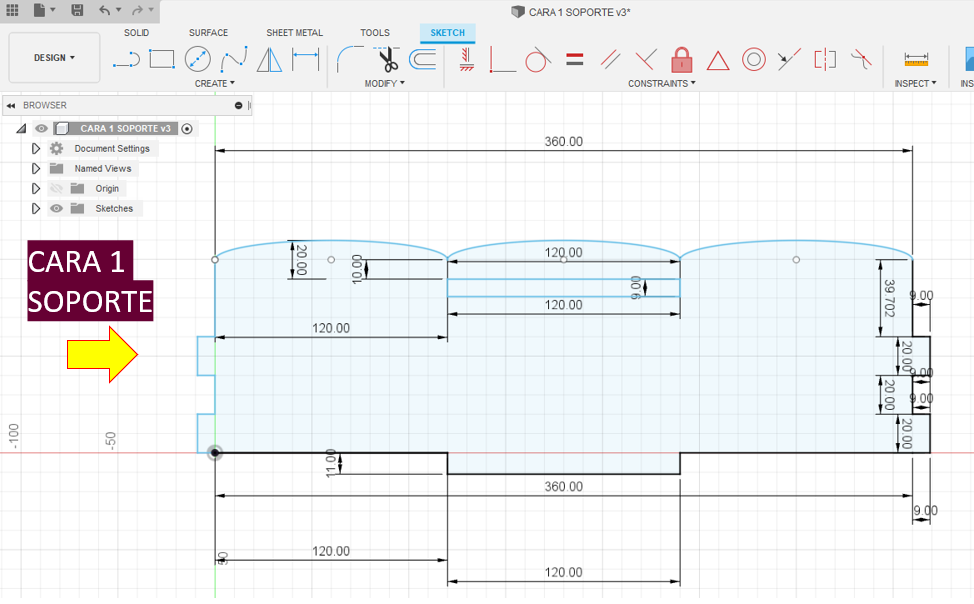
Task: Click the top 360.00 dimension value
Action: tap(563, 142)
